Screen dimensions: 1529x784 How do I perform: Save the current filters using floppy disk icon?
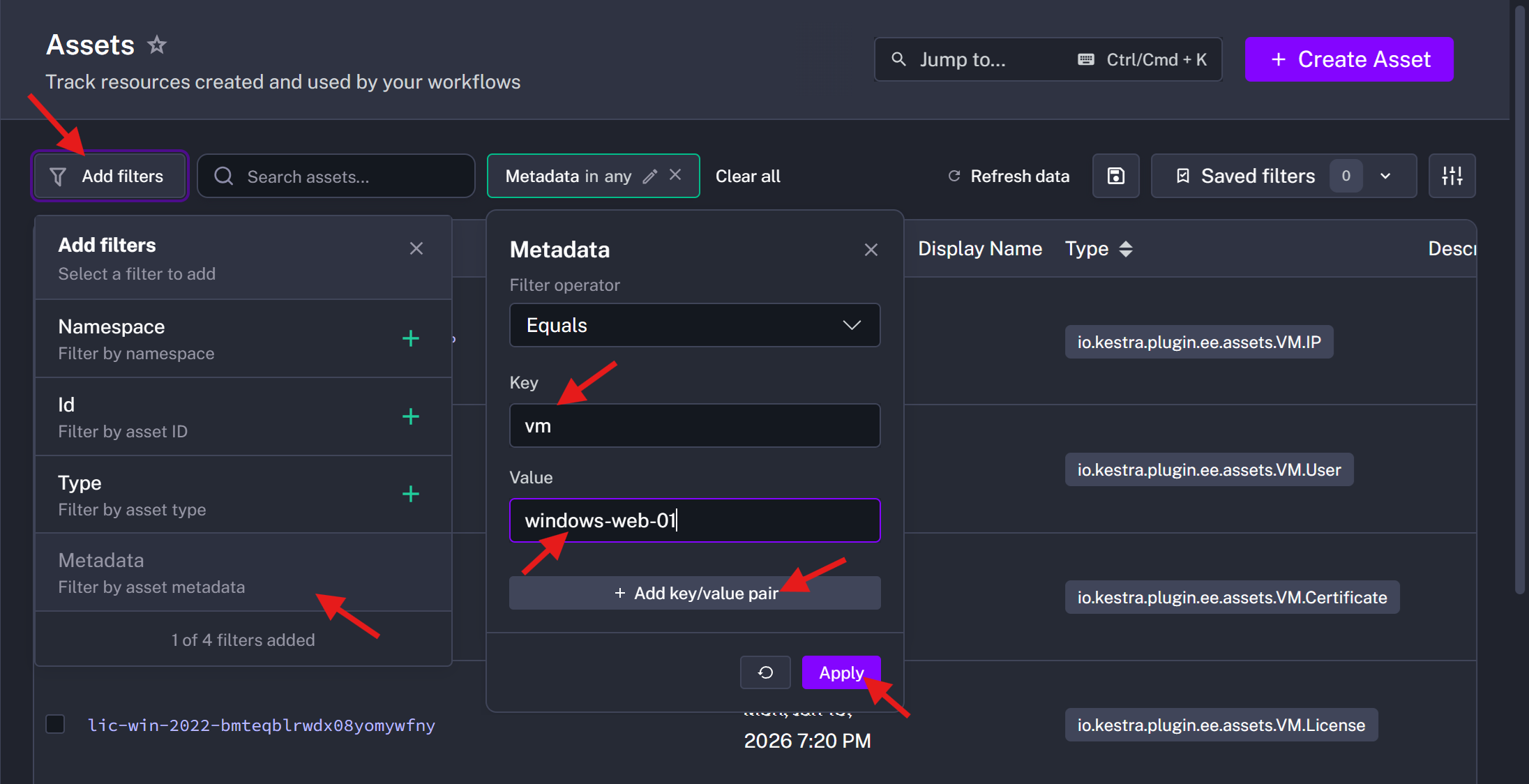(x=1115, y=176)
